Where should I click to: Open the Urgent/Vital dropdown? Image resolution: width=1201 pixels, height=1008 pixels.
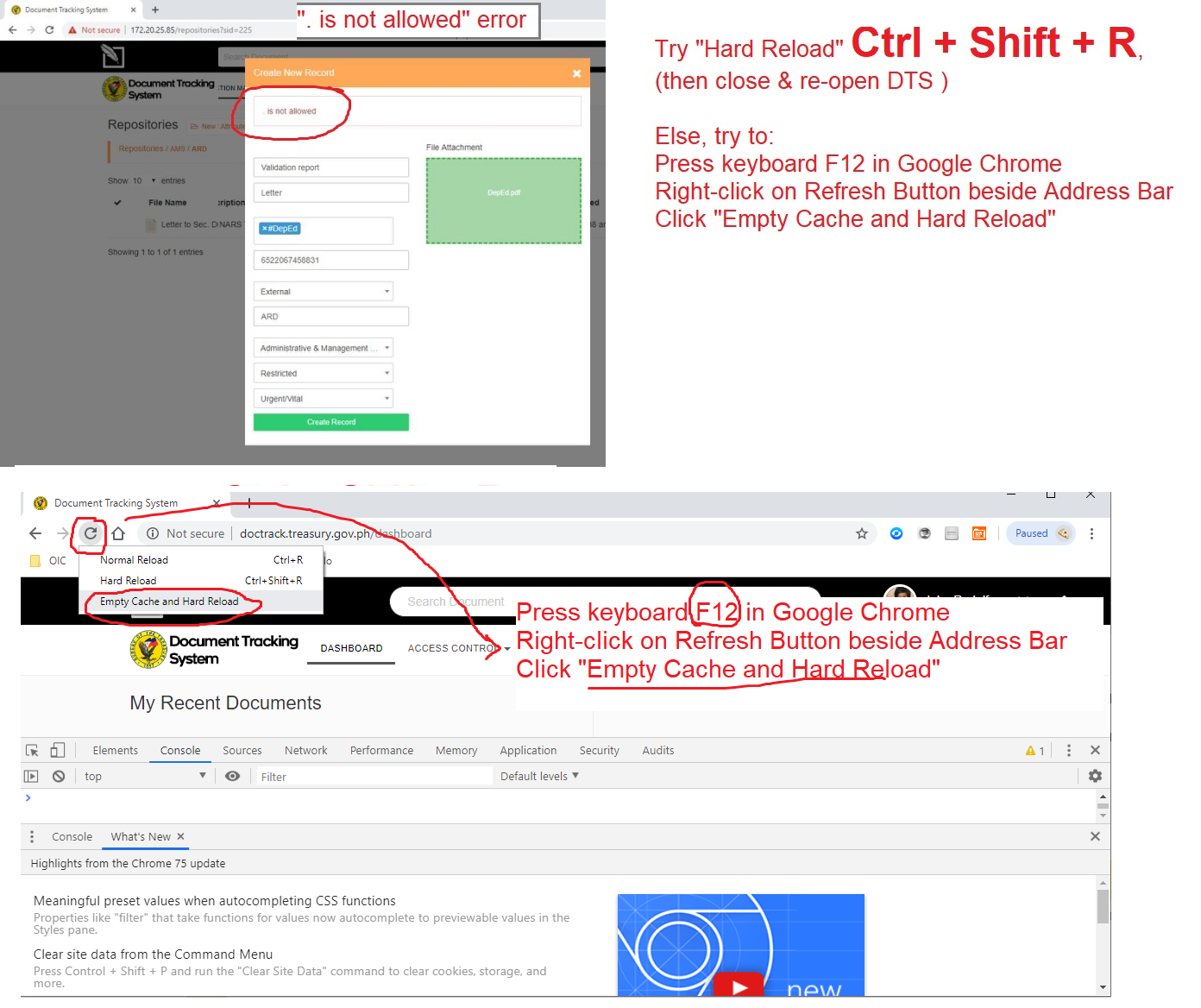coord(323,398)
